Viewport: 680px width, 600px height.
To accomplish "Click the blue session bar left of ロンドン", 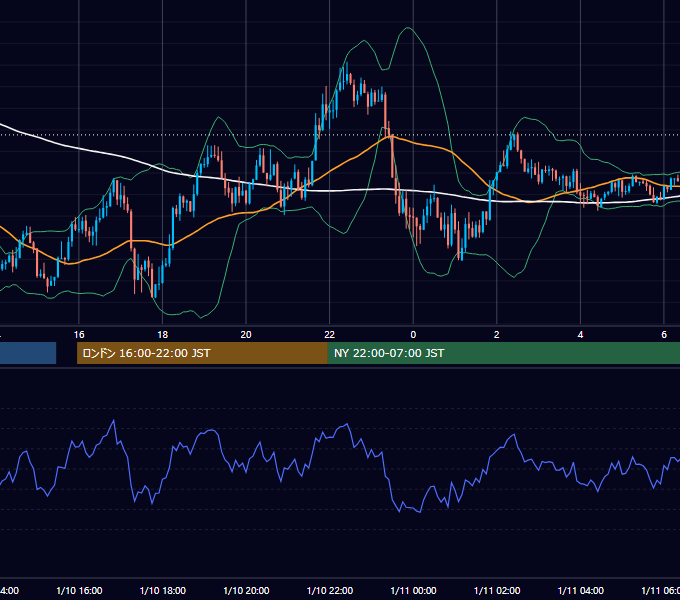I will coord(28,353).
